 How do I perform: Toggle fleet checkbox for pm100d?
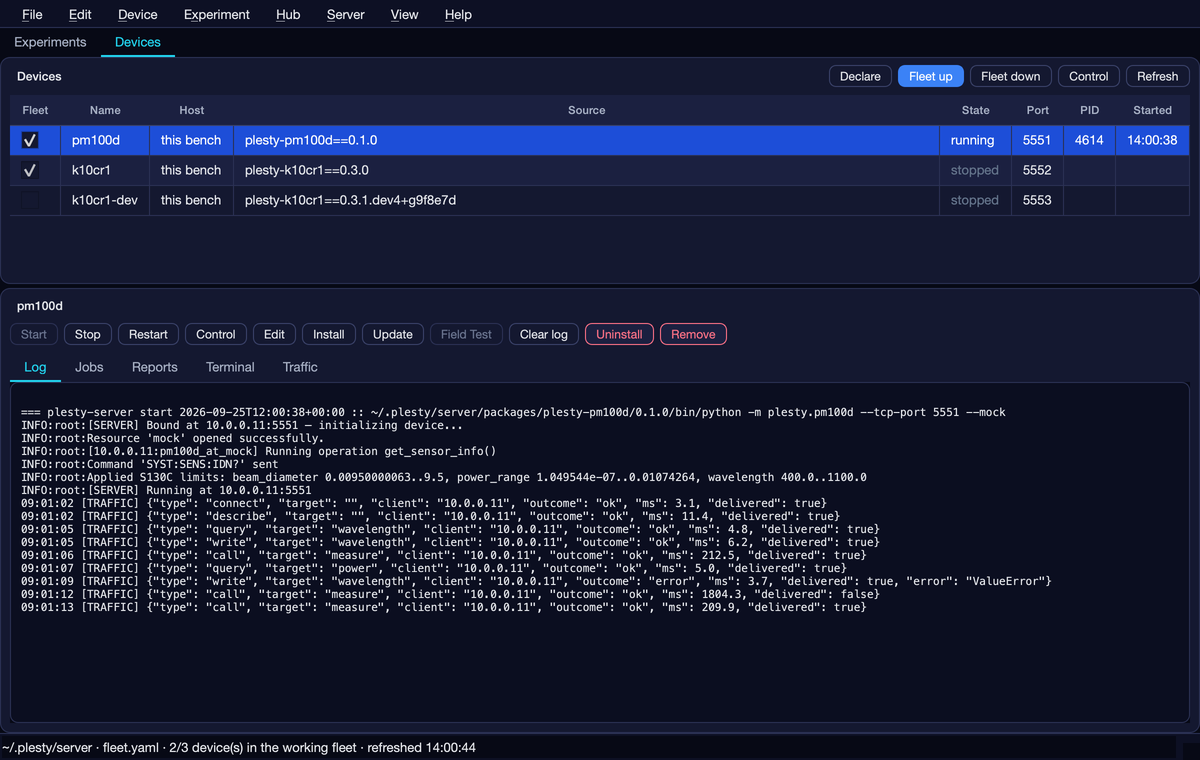click(x=30, y=140)
